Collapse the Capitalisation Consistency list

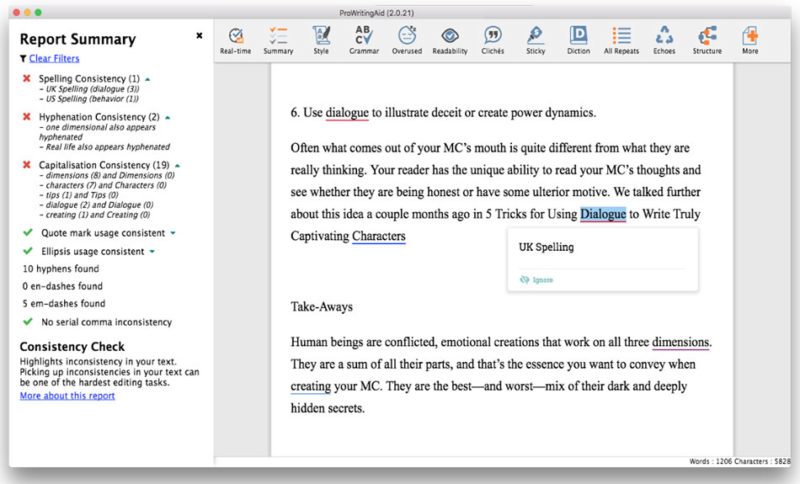pyautogui.click(x=176, y=164)
